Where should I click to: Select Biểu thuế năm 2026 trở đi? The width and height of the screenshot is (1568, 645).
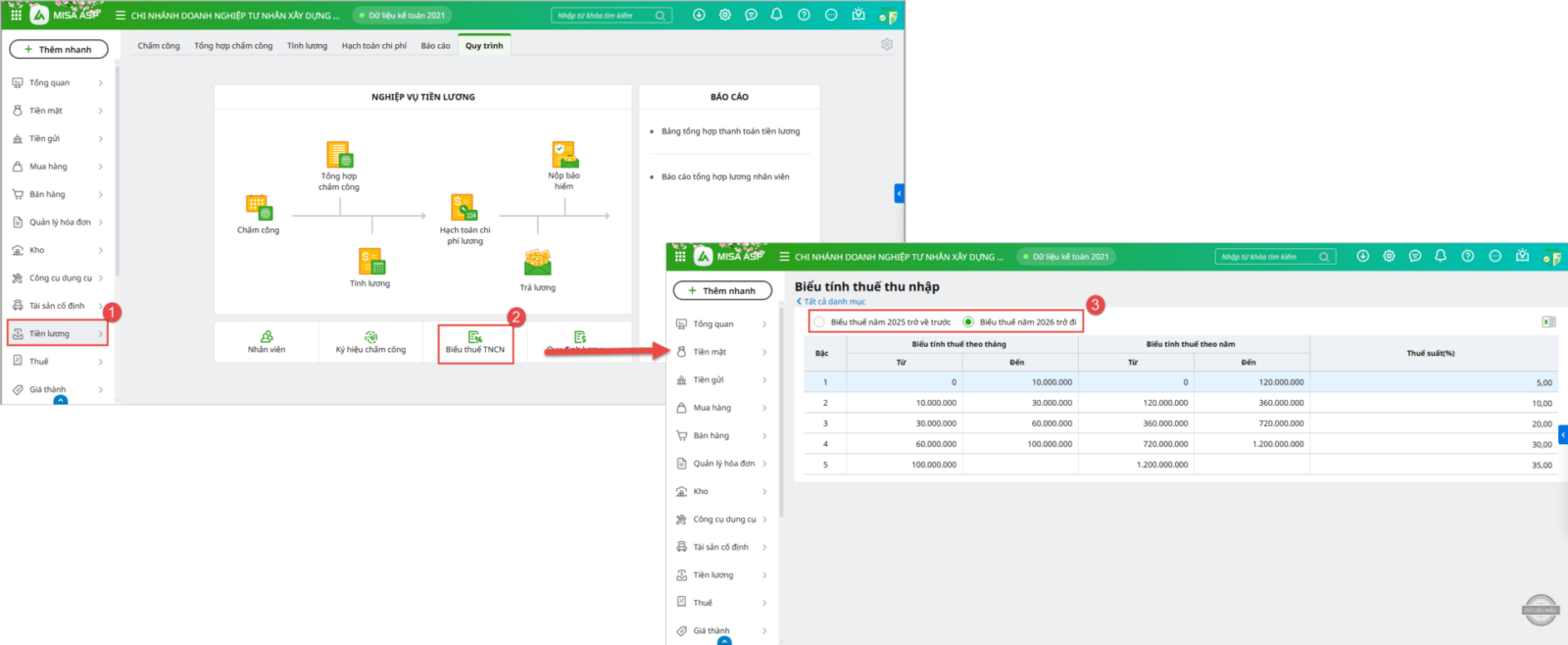pyautogui.click(x=968, y=322)
